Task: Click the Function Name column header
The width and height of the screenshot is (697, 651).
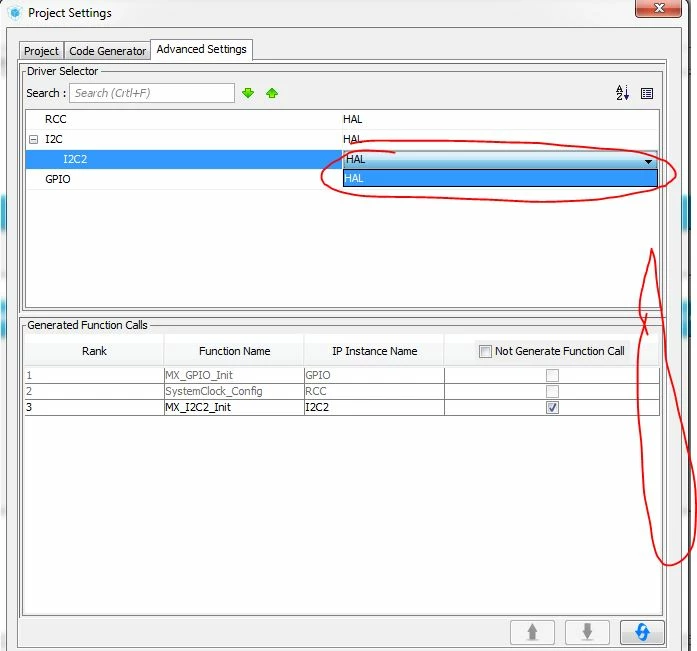Action: pyautogui.click(x=234, y=351)
